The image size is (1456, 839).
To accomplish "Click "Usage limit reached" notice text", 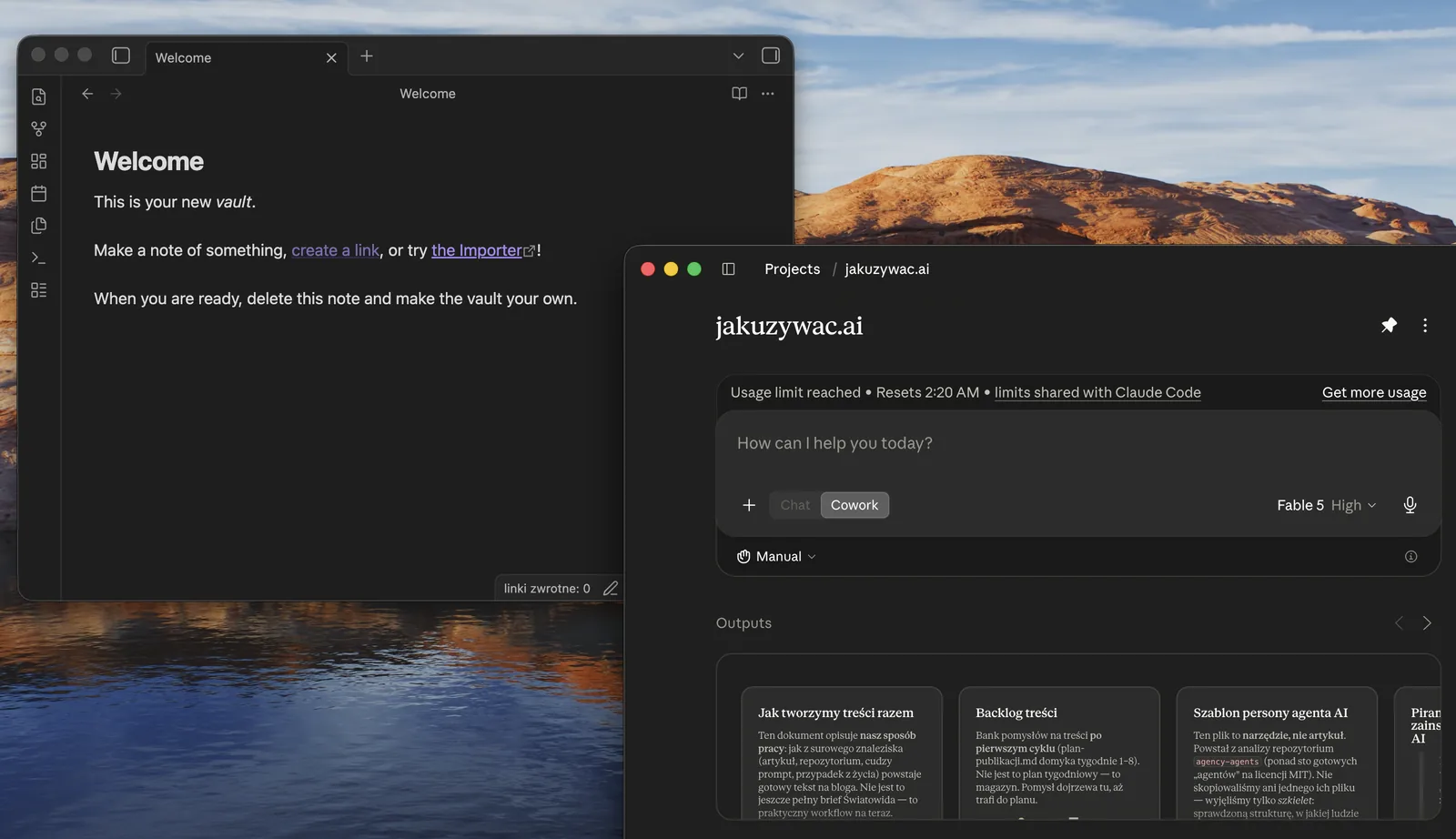I will tap(795, 392).
